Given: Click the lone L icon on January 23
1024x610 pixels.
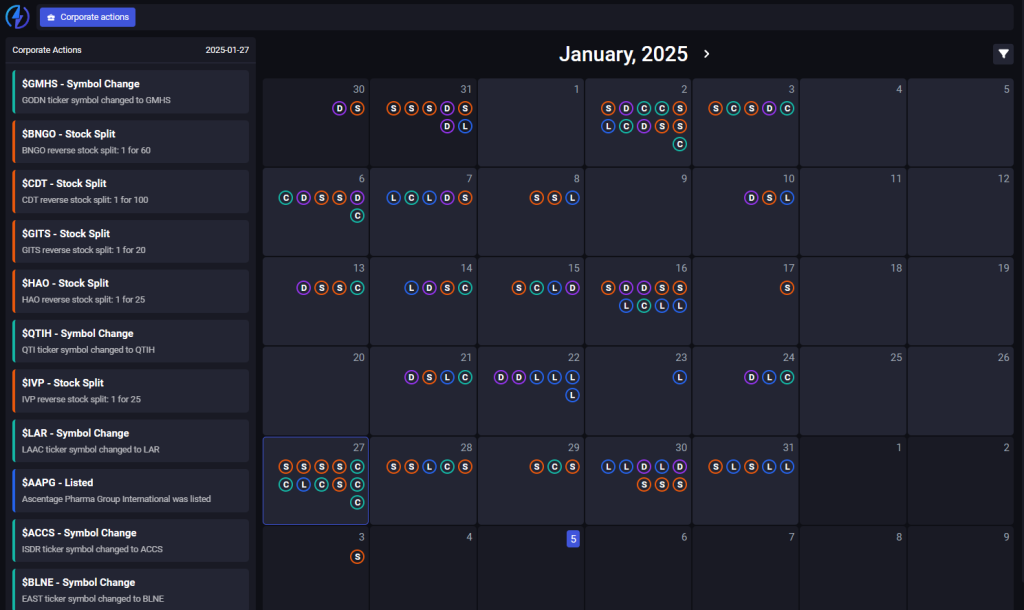Looking at the screenshot, I should coord(680,377).
